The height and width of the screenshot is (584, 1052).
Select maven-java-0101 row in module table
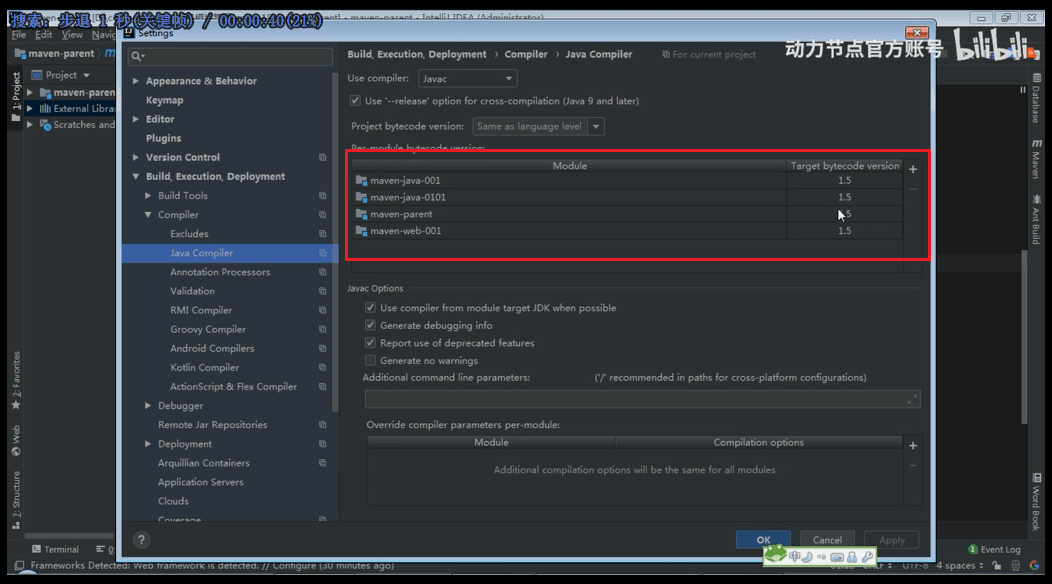627,197
